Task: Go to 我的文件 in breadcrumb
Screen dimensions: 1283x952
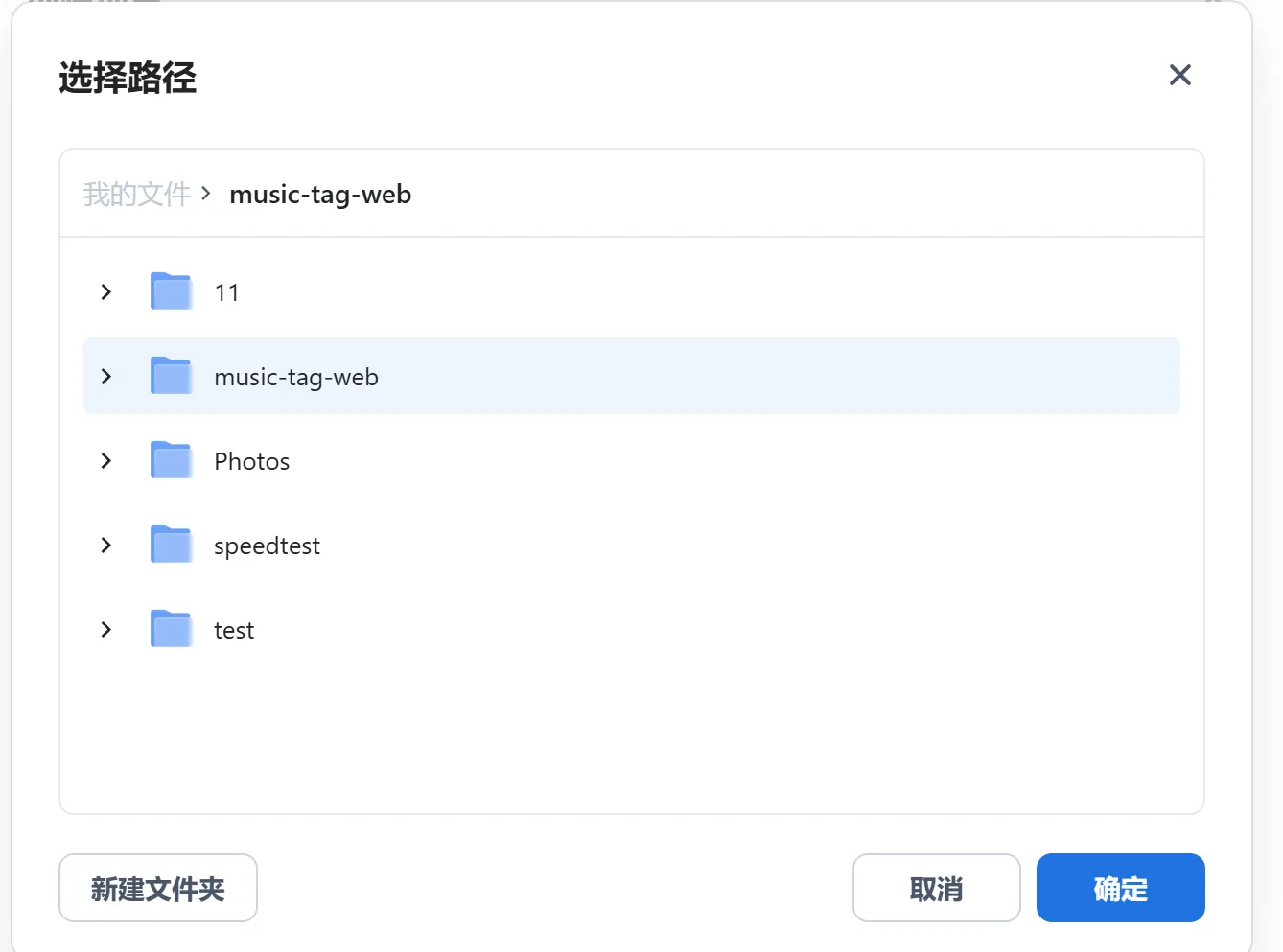Action: tap(136, 194)
